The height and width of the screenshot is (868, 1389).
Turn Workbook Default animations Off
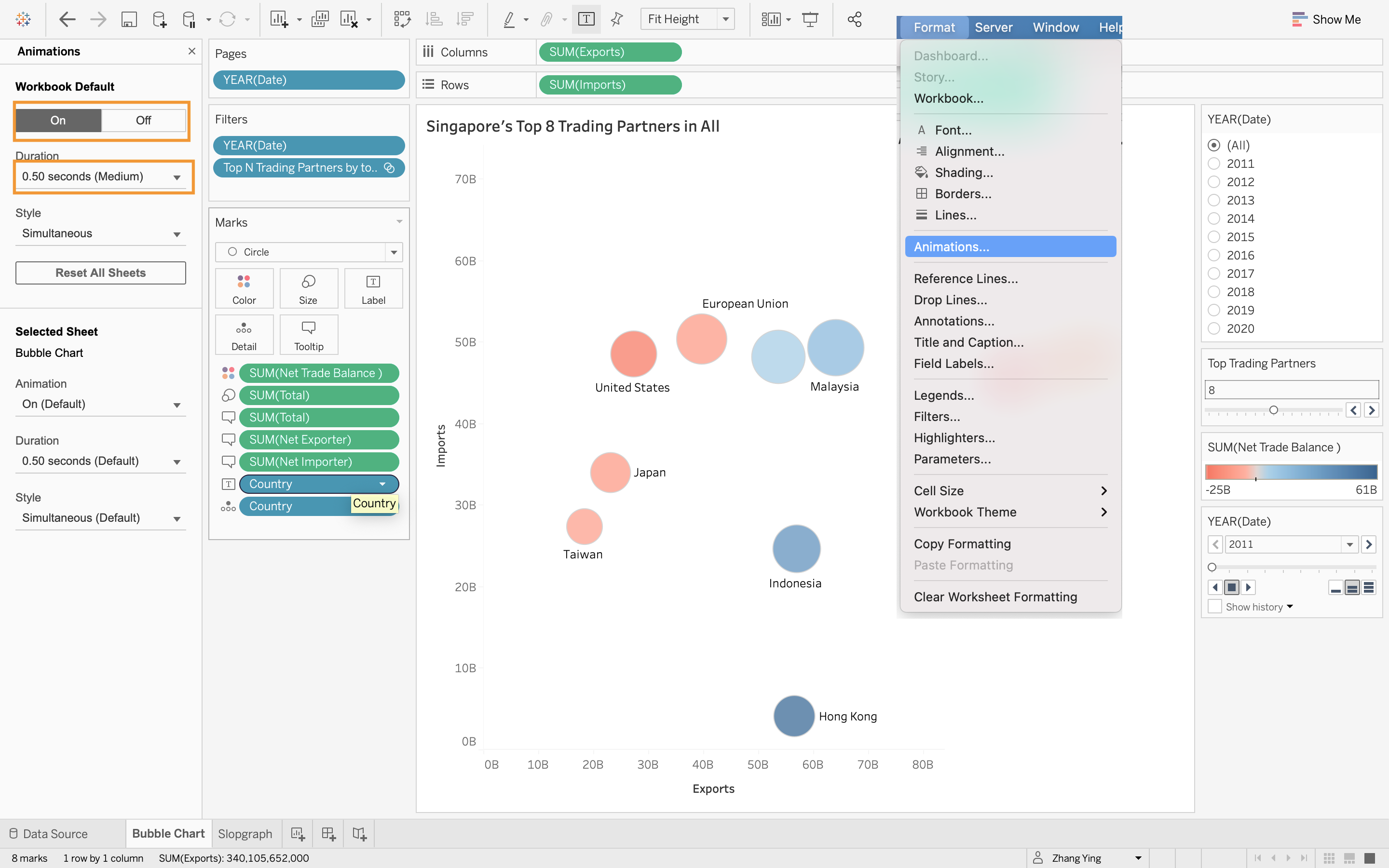(144, 121)
